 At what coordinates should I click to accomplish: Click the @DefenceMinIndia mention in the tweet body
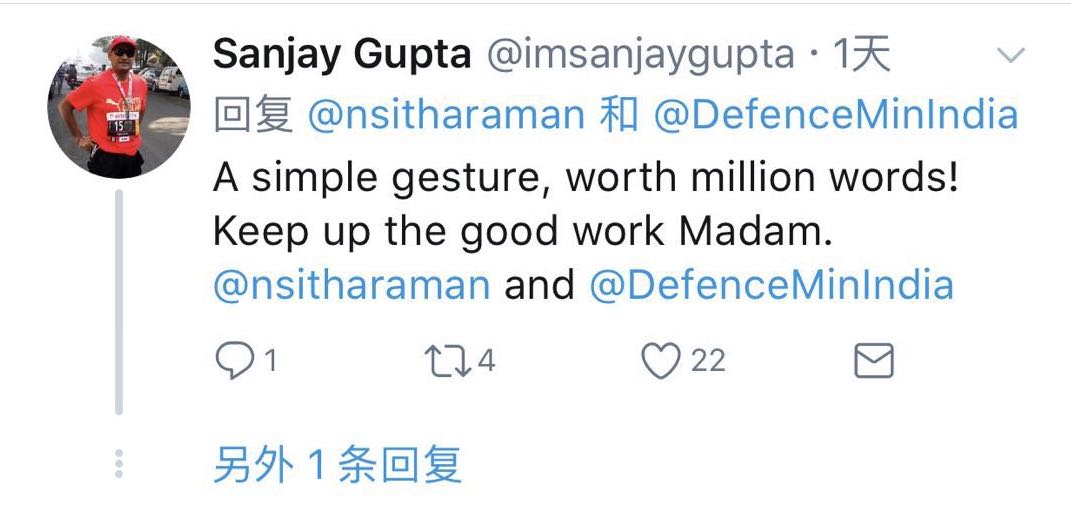pos(771,286)
